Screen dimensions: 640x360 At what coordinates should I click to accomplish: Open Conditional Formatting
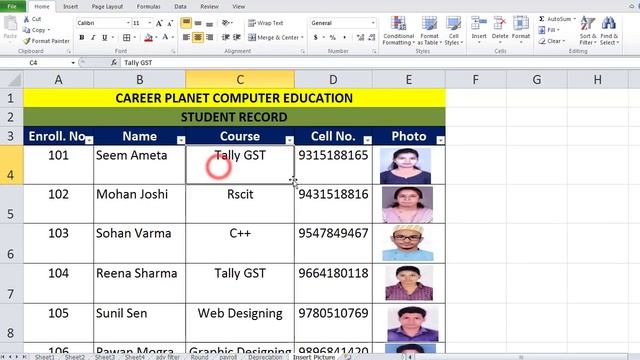[x=399, y=31]
